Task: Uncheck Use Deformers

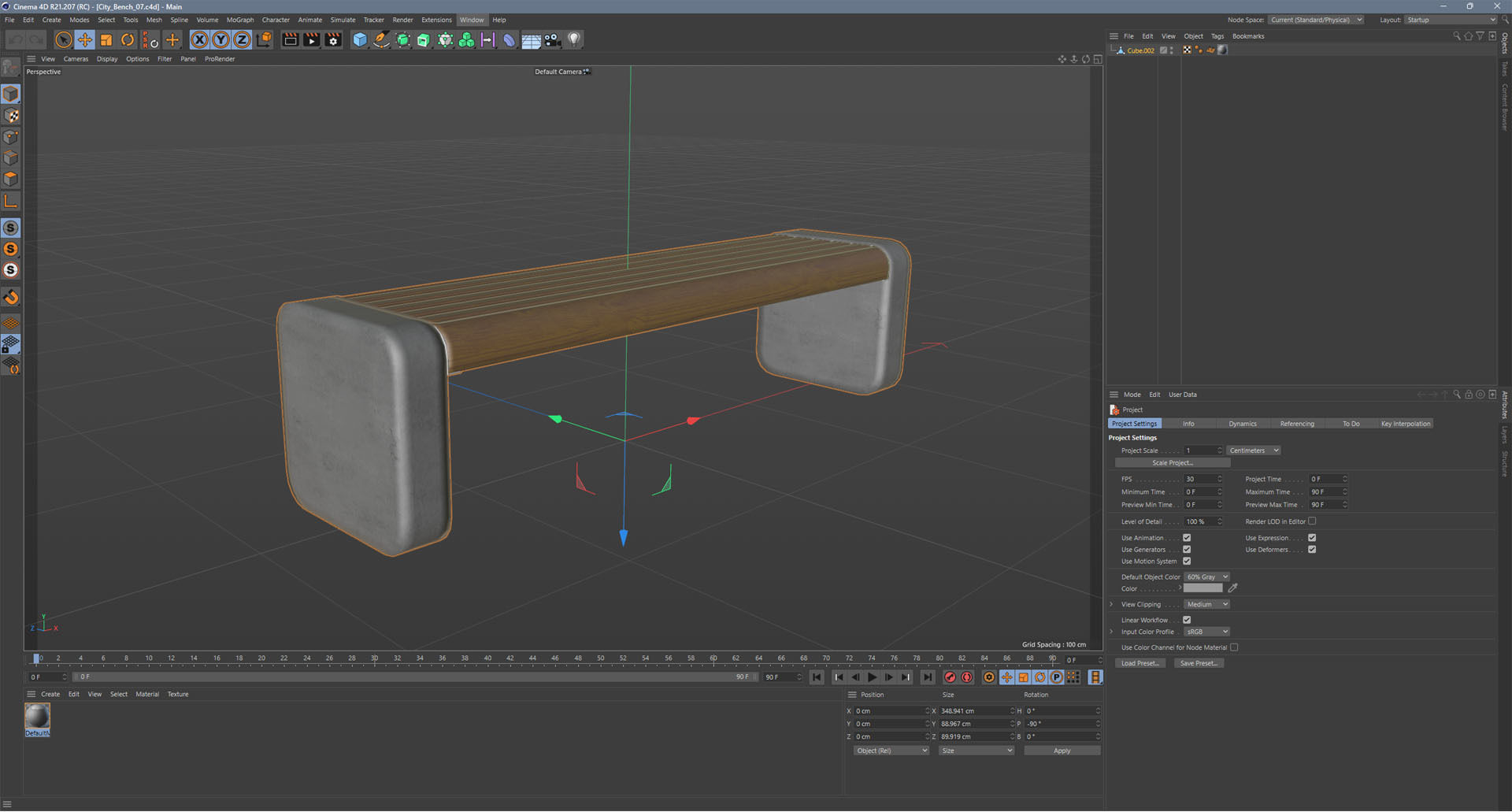Action: pos(1312,550)
